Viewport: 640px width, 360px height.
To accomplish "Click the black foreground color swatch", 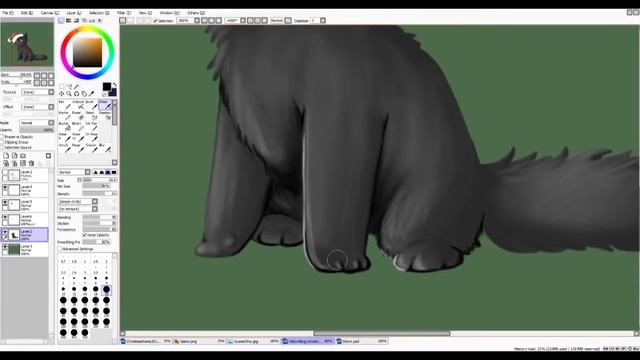I will 107,87.
